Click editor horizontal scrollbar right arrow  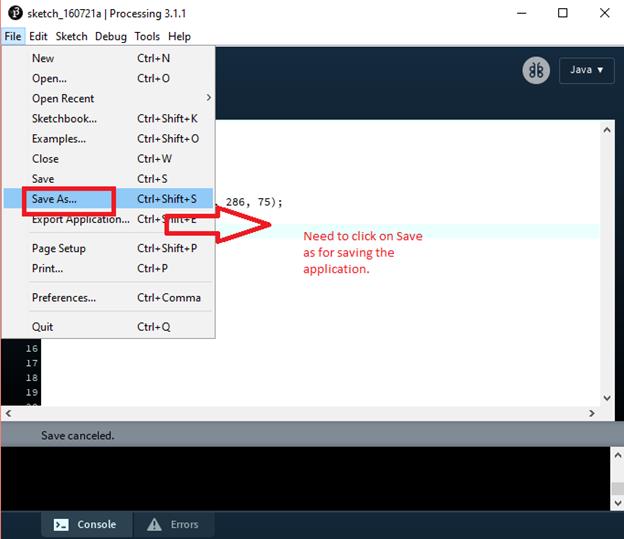point(592,414)
